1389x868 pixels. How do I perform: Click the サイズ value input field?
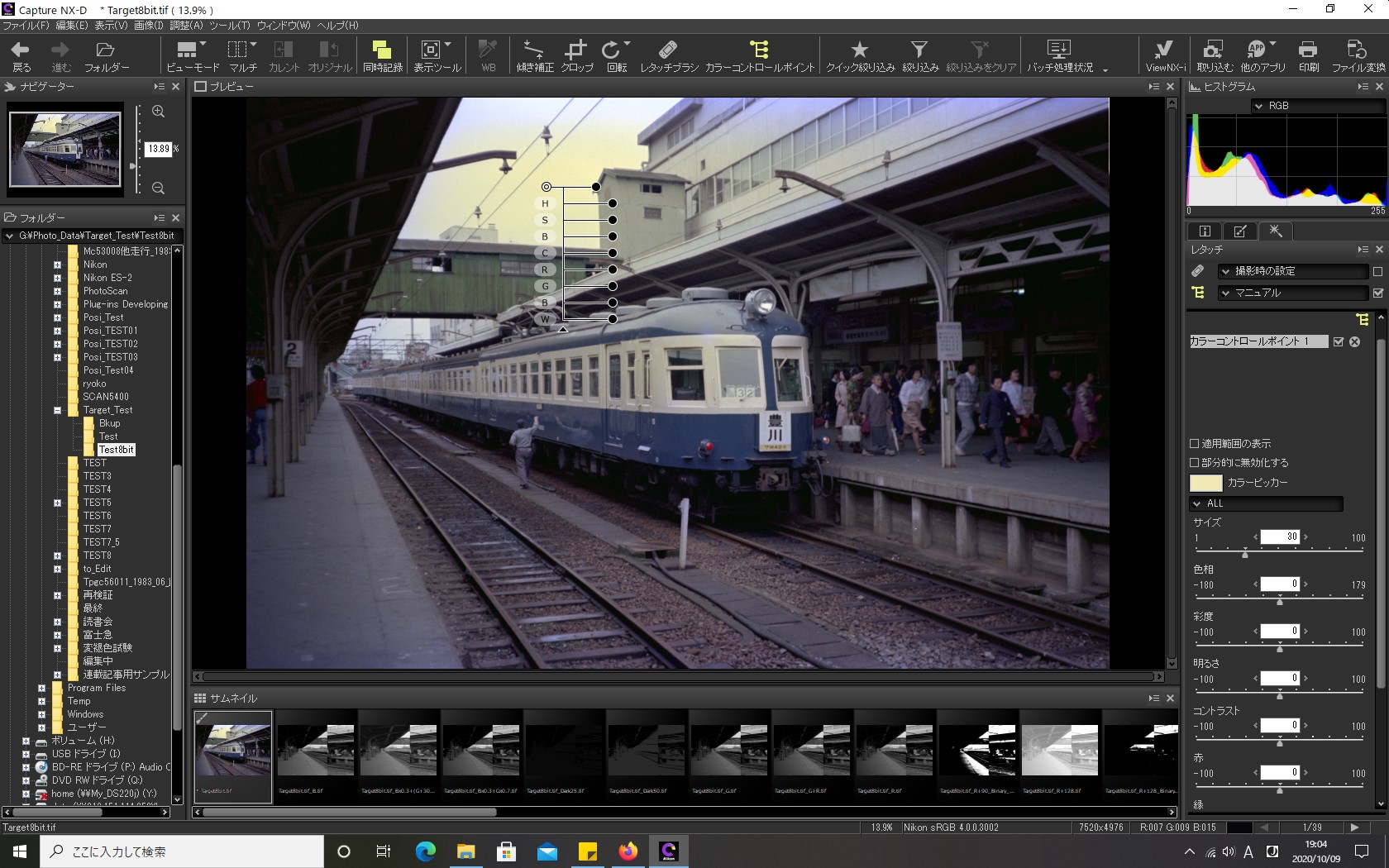(1280, 537)
